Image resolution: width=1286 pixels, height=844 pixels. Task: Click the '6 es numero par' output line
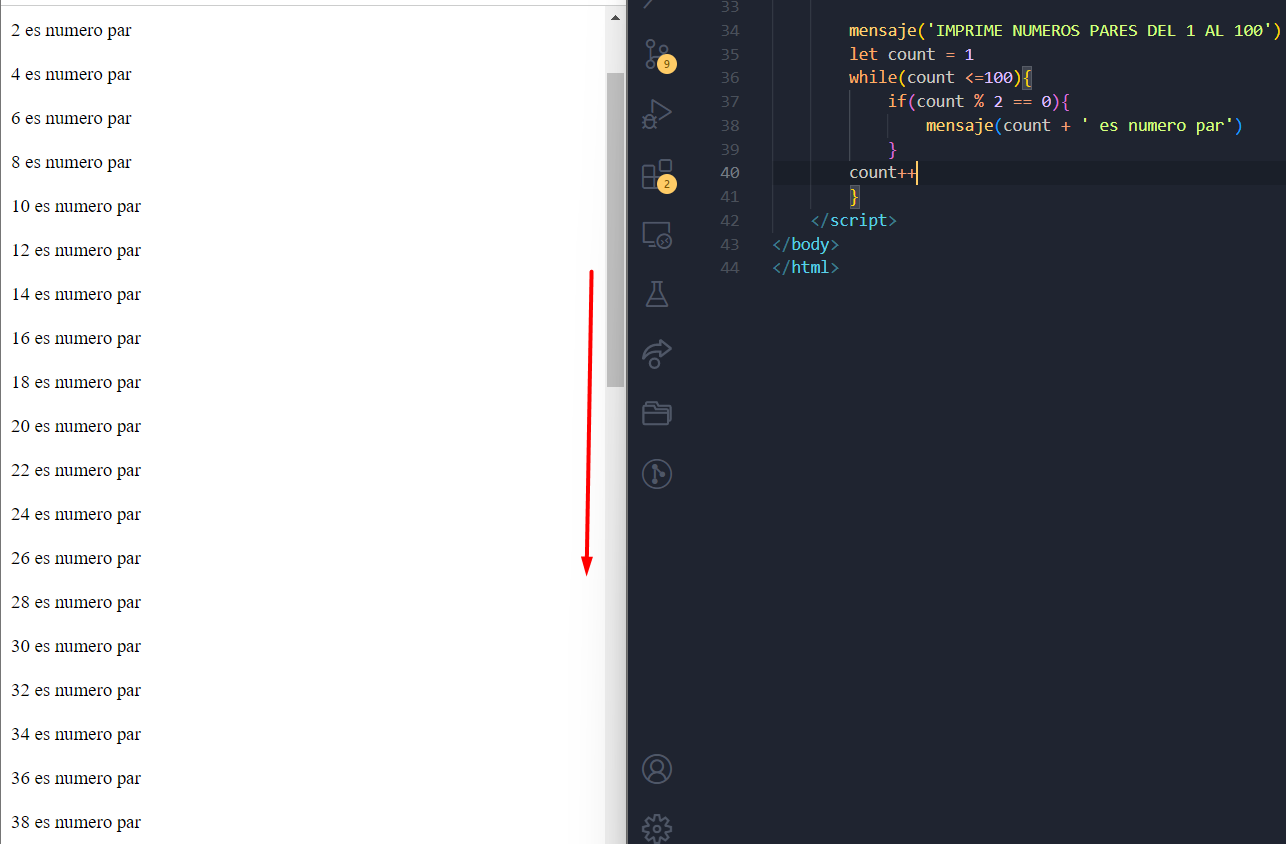pyautogui.click(x=71, y=119)
